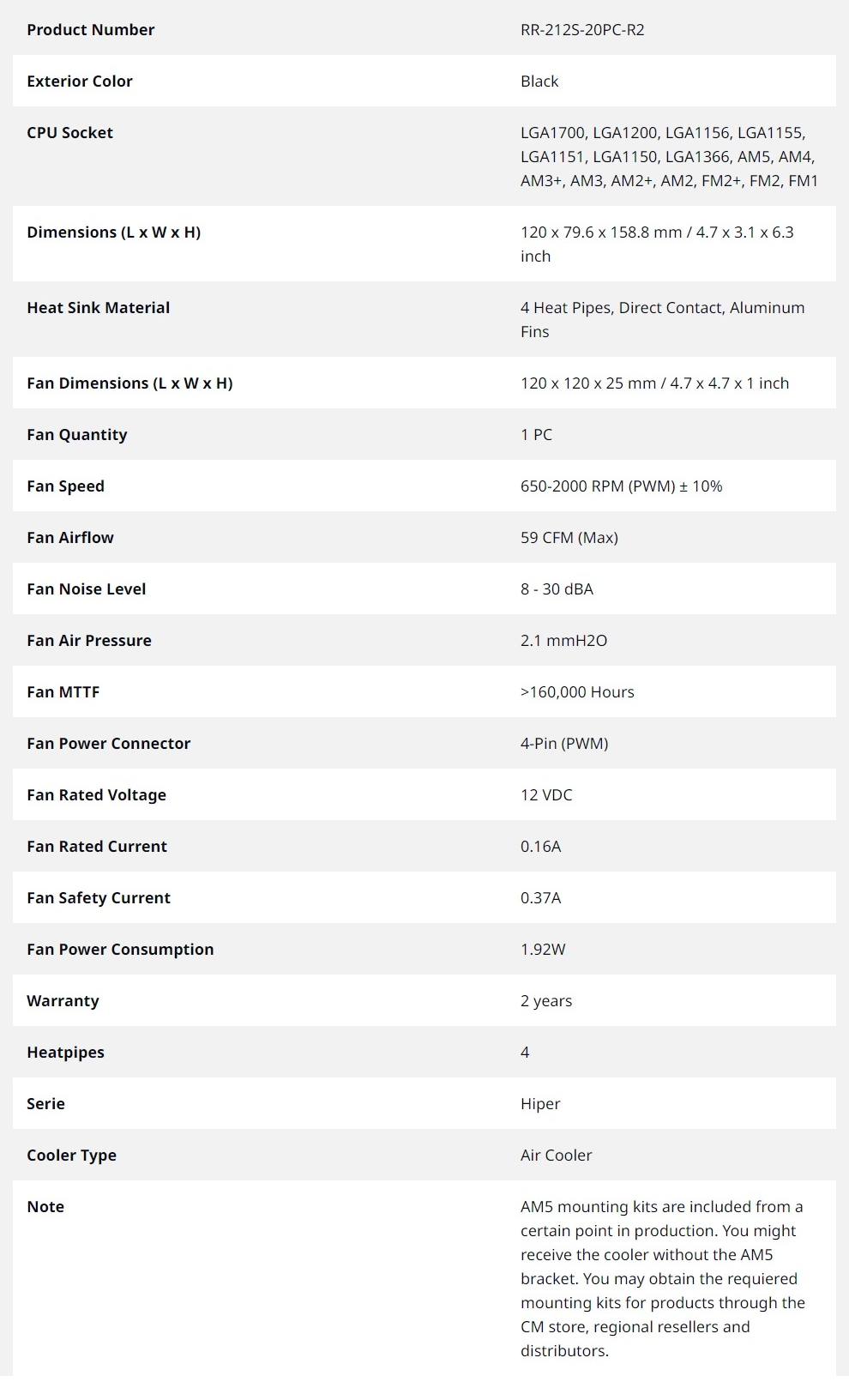Click the 4-Pin (PWM) connector value
The height and width of the screenshot is (1400, 849).
(564, 744)
